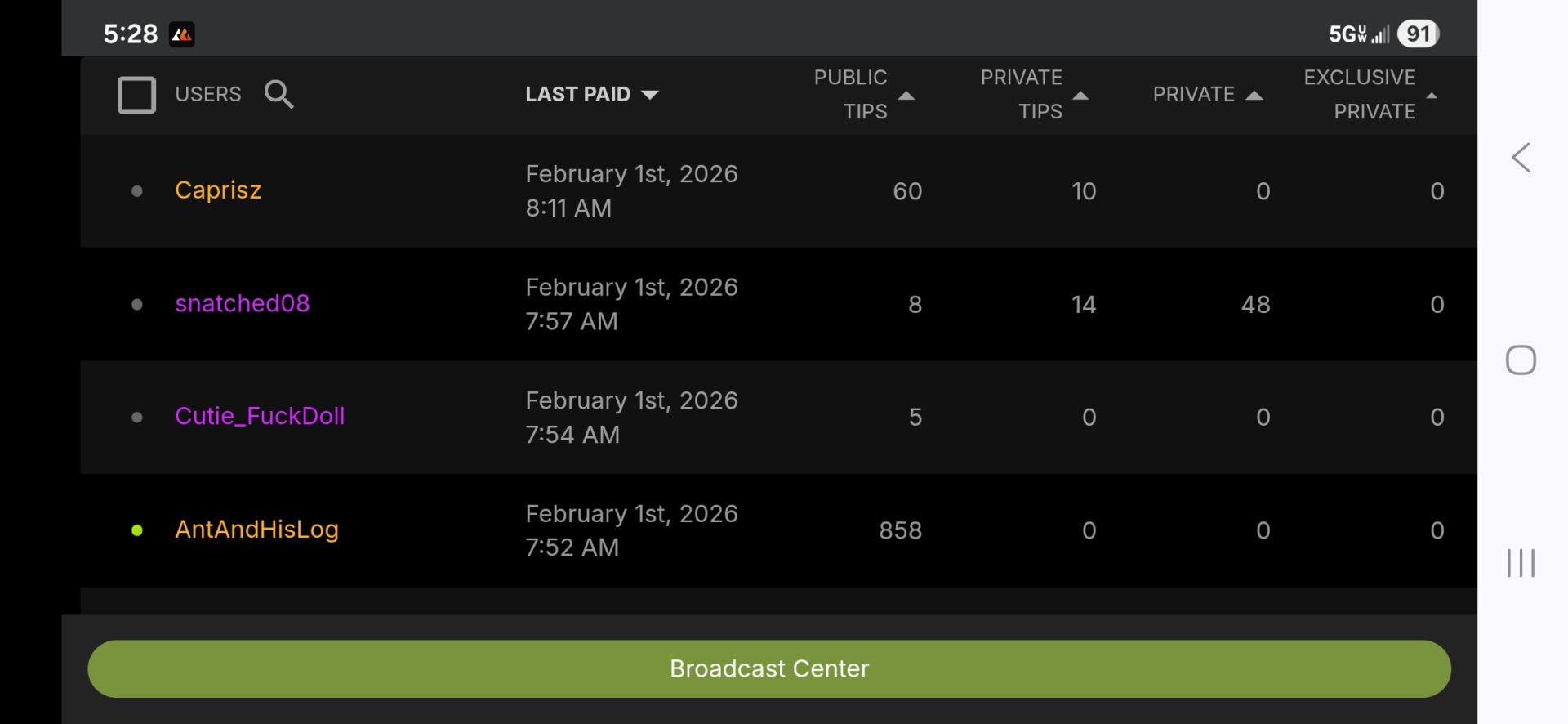Check the select-all users checkbox
The width and height of the screenshot is (1568, 724).
point(137,95)
